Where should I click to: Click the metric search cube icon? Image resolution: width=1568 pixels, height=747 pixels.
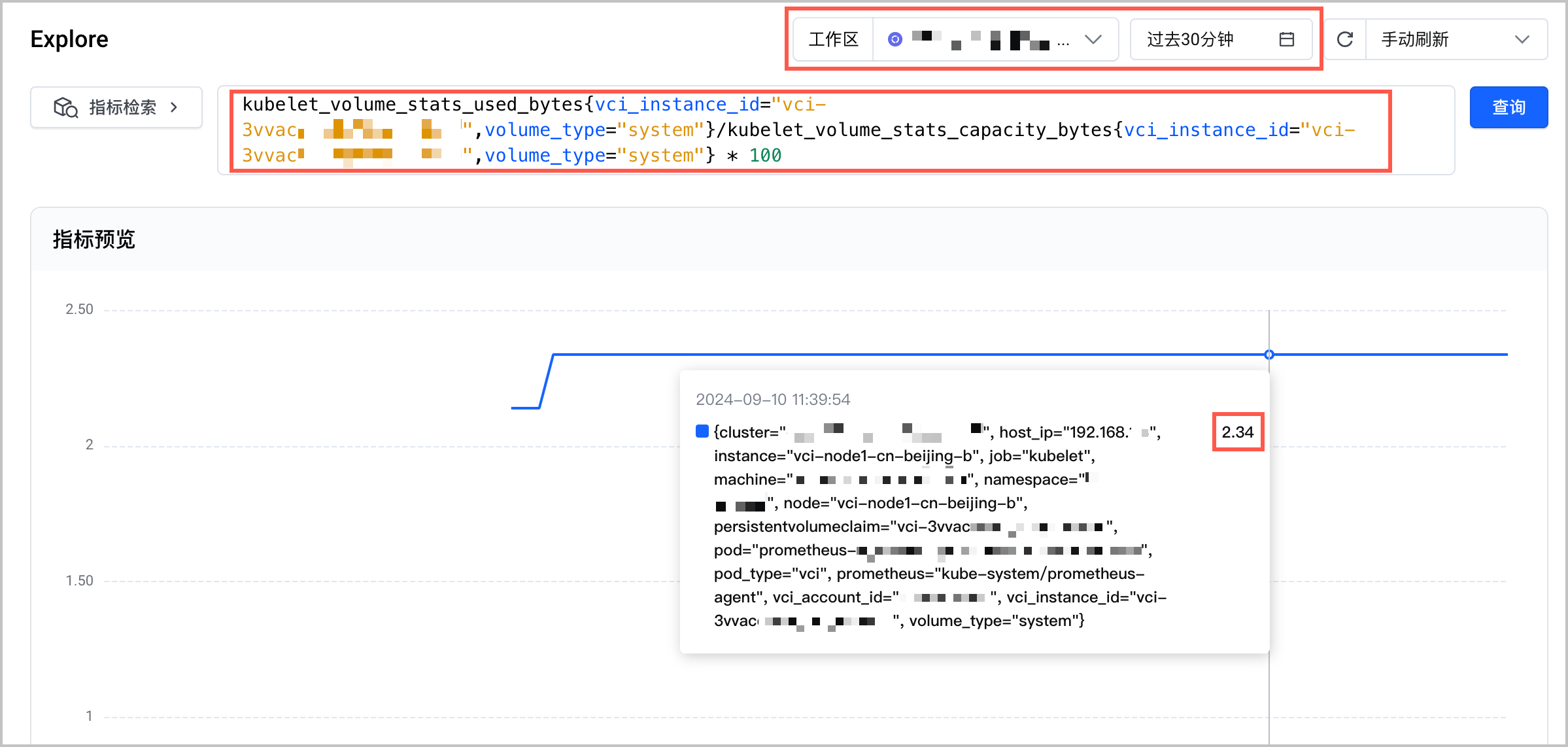pos(66,107)
